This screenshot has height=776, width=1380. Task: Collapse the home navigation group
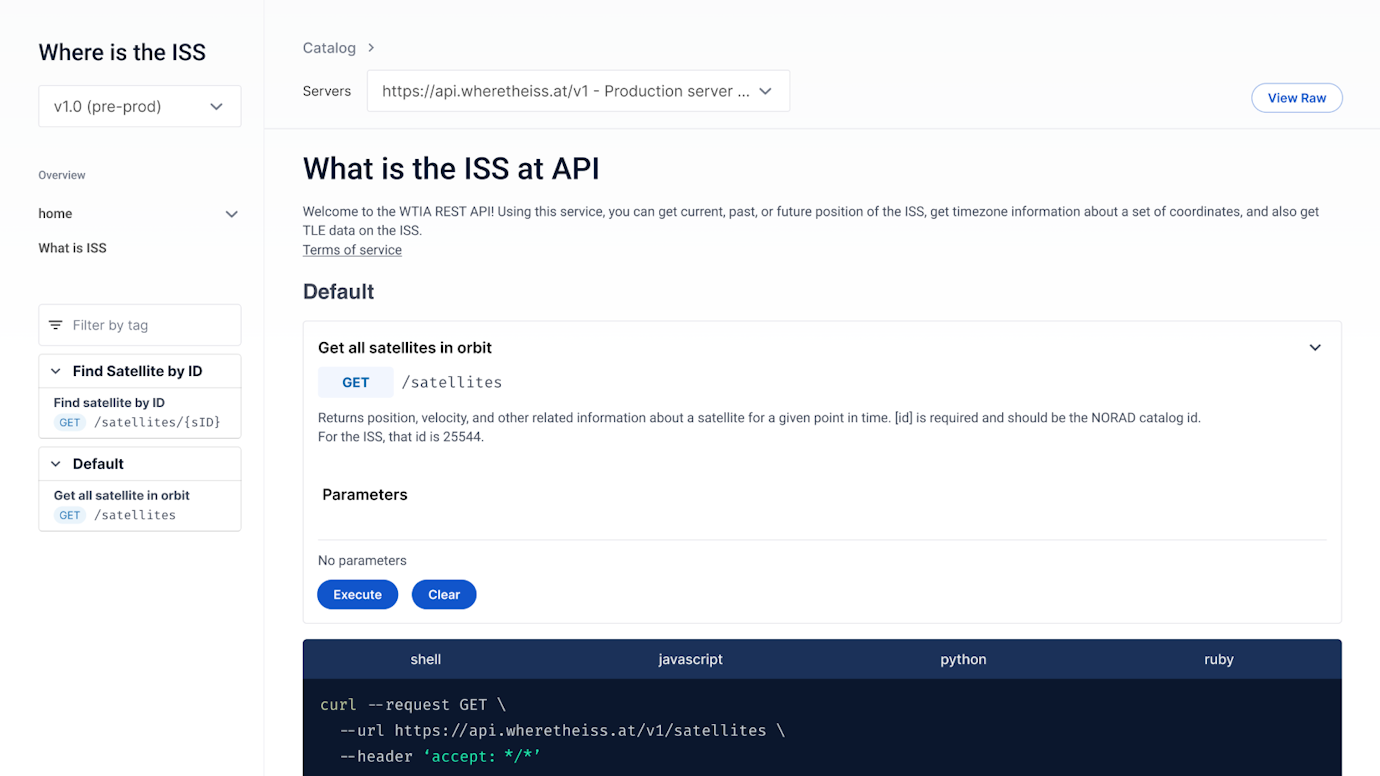coord(231,213)
